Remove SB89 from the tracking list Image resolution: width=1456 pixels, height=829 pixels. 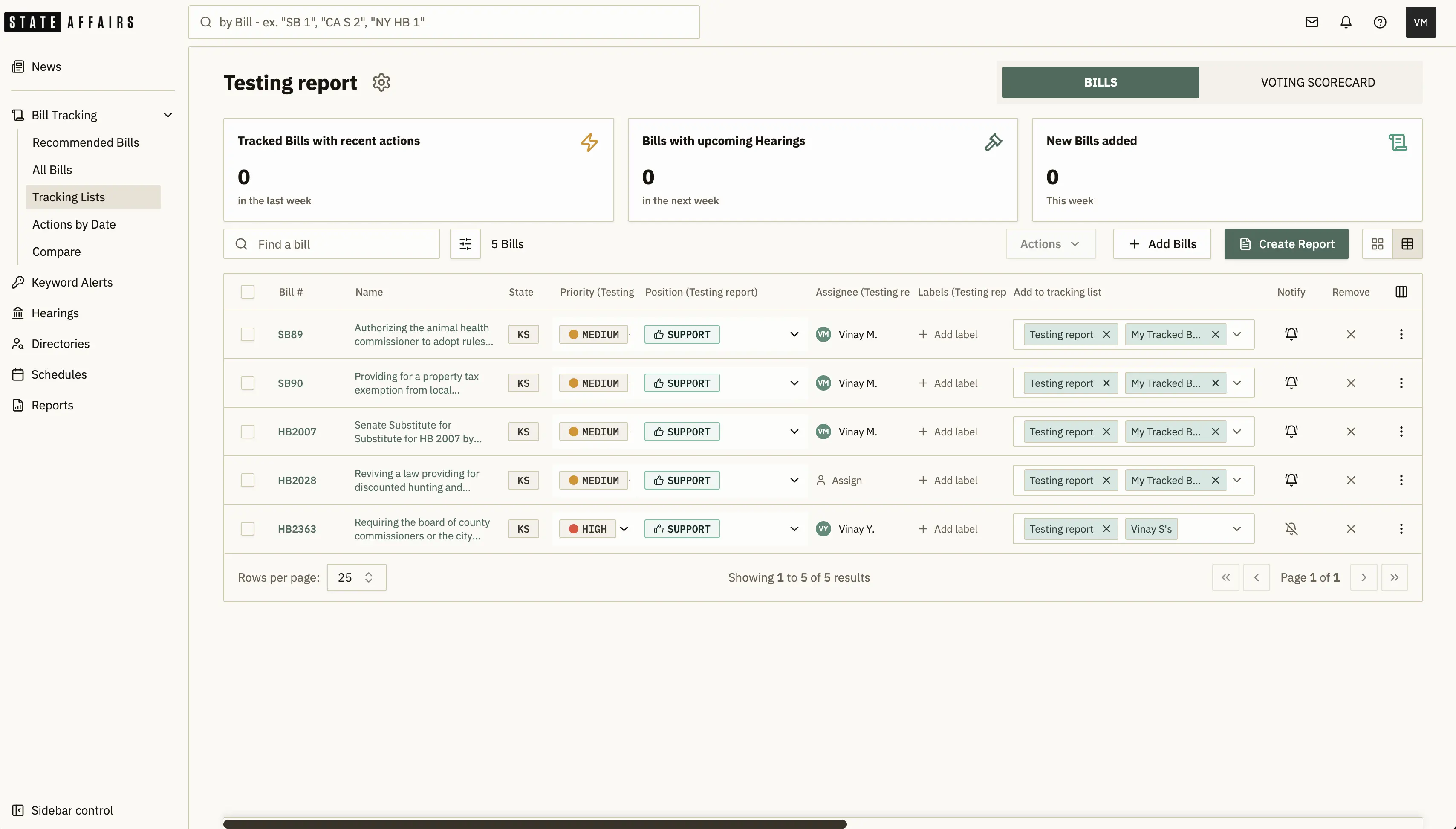tap(1351, 334)
